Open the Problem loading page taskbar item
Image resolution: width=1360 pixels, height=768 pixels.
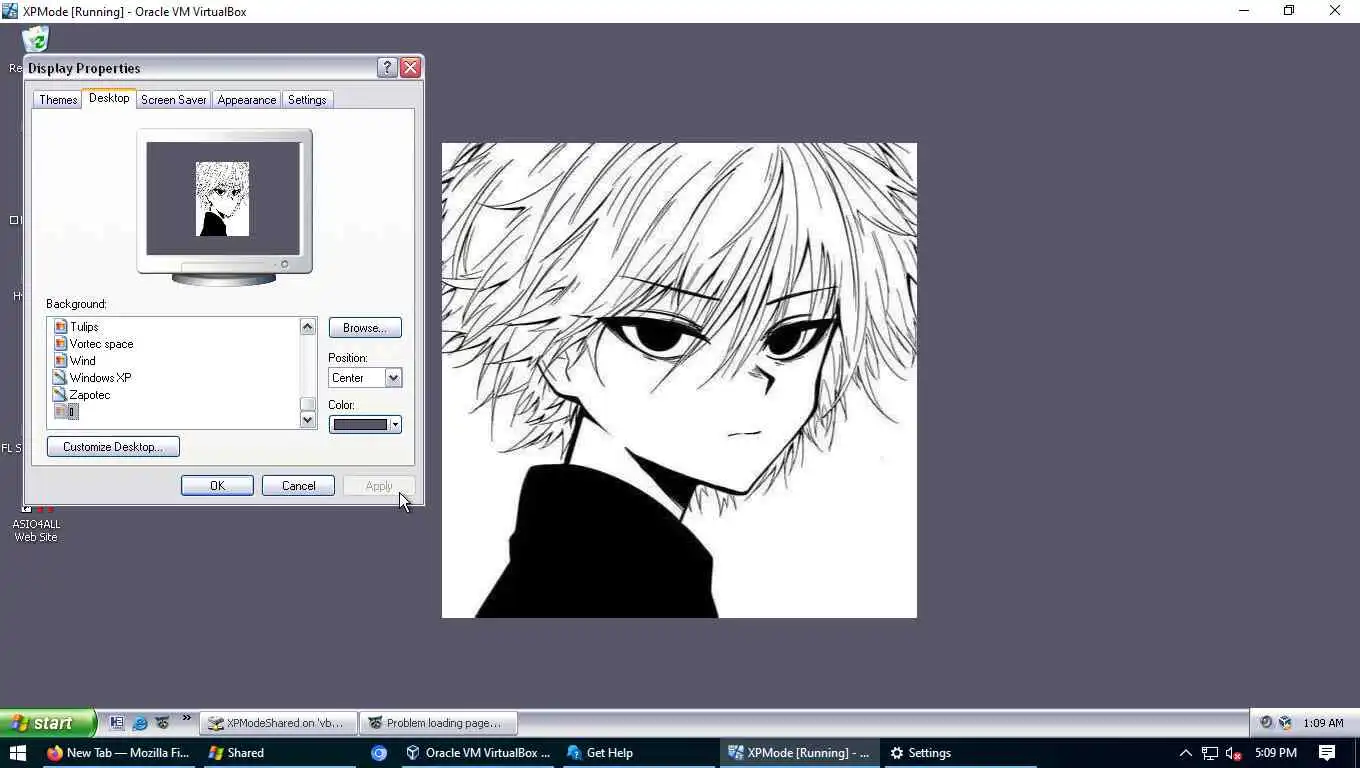pyautogui.click(x=438, y=723)
